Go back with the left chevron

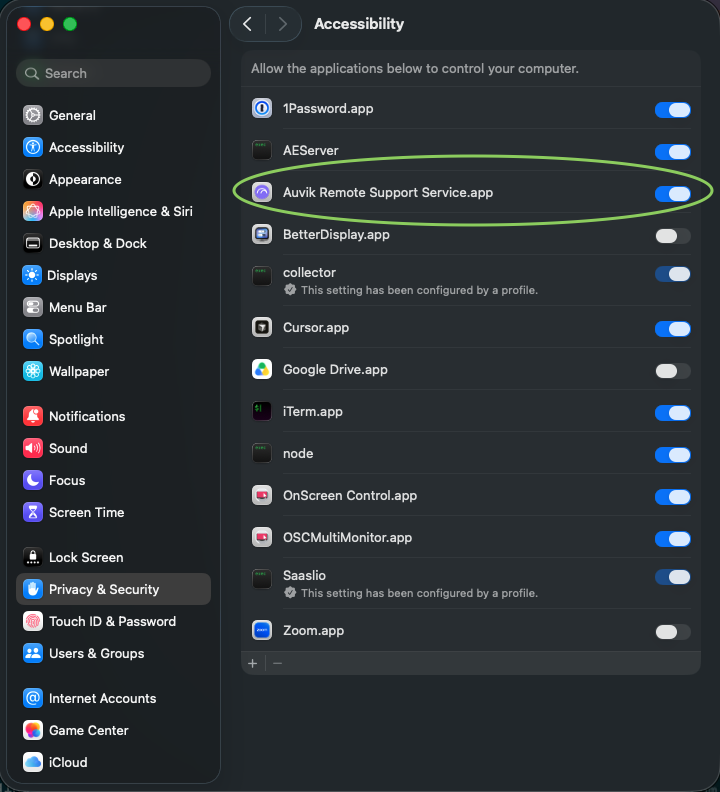(247, 24)
